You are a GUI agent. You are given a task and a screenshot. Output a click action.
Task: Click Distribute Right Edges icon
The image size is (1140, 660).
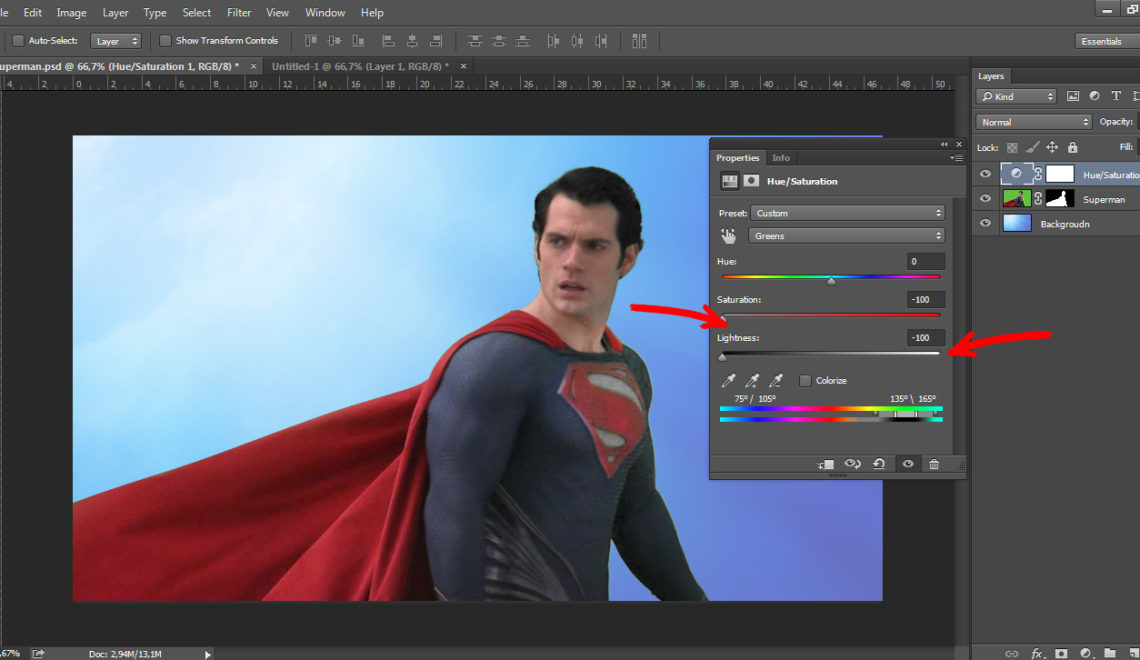[601, 41]
